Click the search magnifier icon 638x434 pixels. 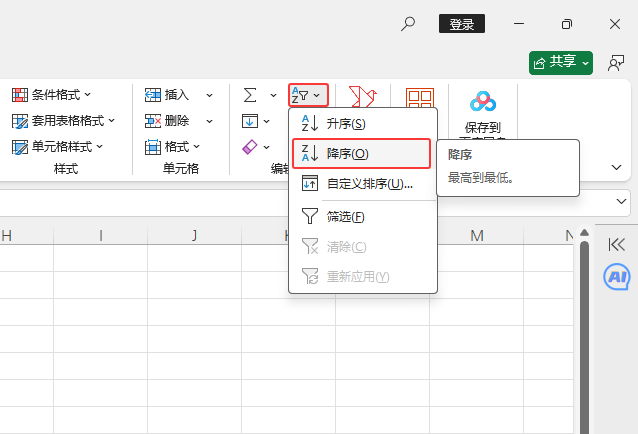(x=408, y=24)
